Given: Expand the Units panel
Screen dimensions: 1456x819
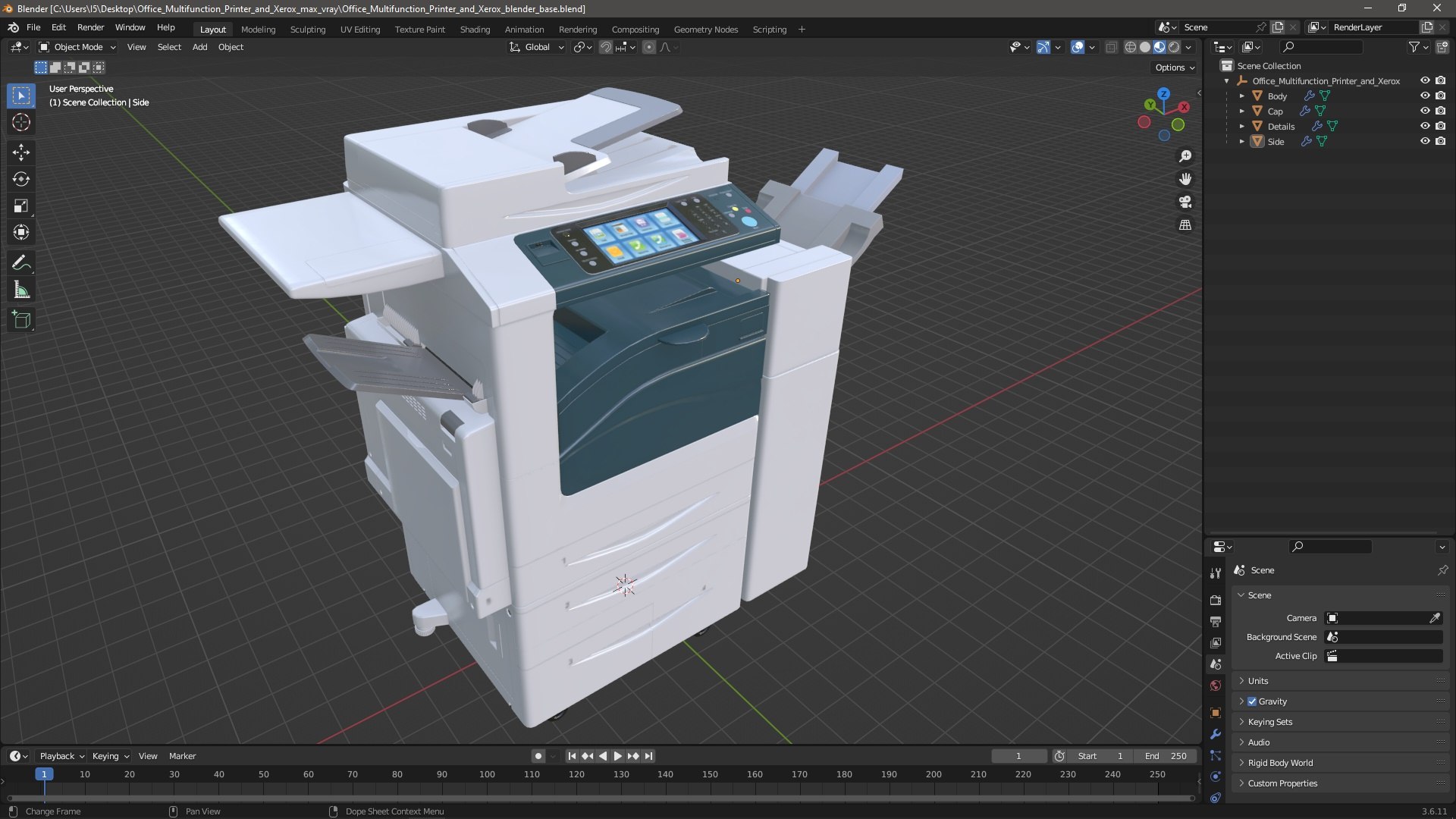Looking at the screenshot, I should point(1340,681).
